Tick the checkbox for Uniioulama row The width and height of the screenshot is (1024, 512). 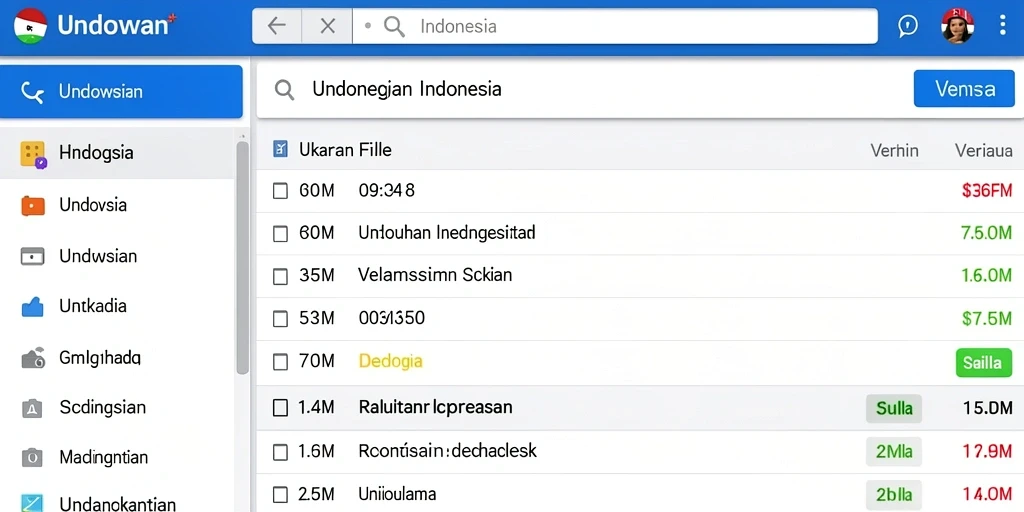(x=280, y=494)
